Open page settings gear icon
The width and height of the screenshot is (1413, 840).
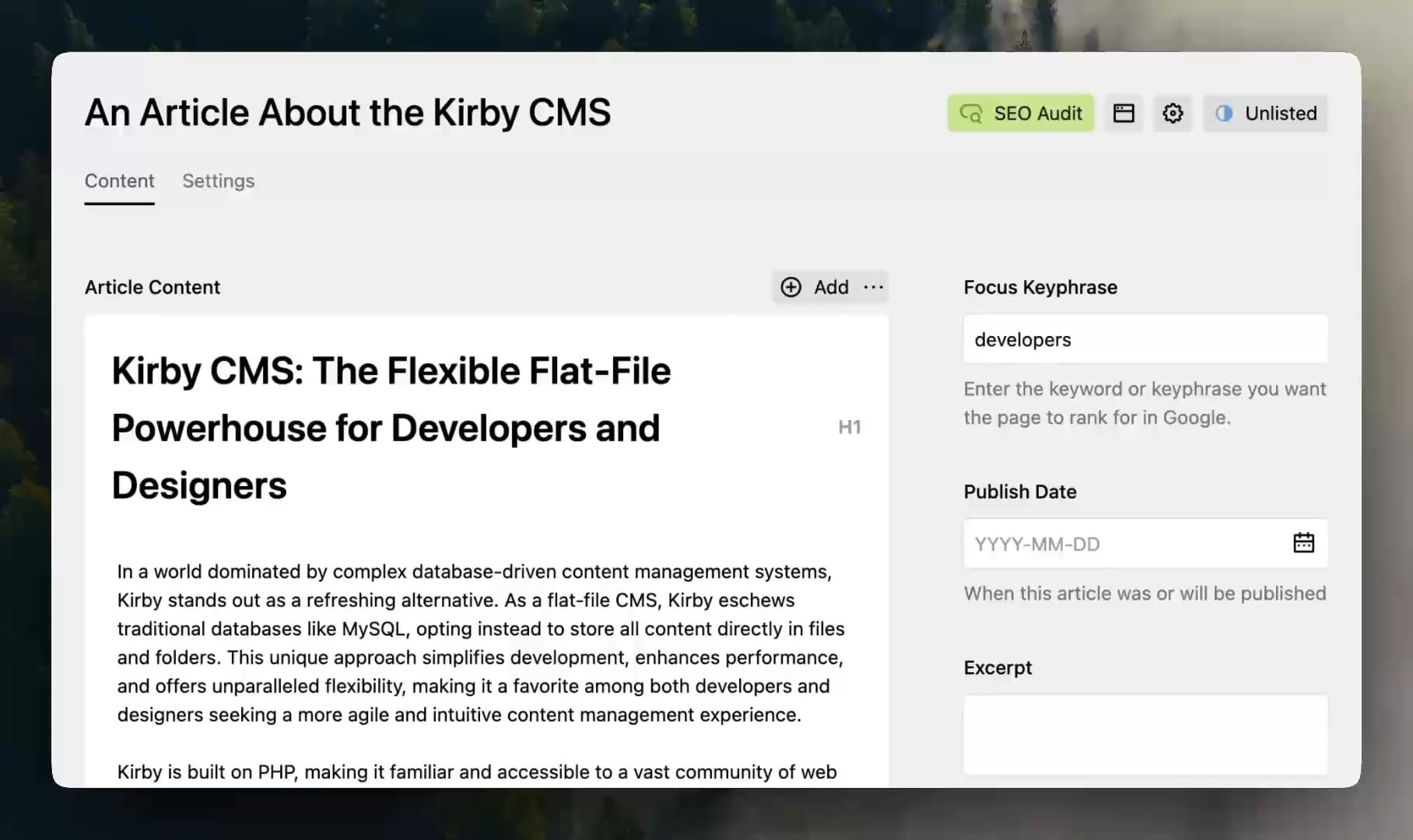tap(1173, 114)
